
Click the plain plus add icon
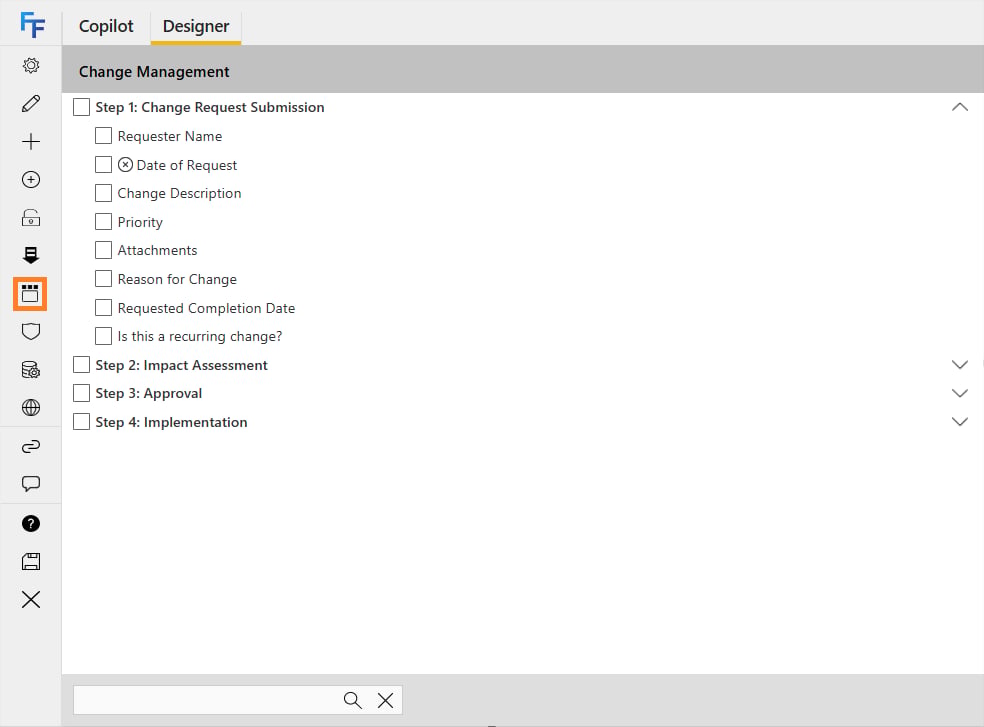coord(31,141)
